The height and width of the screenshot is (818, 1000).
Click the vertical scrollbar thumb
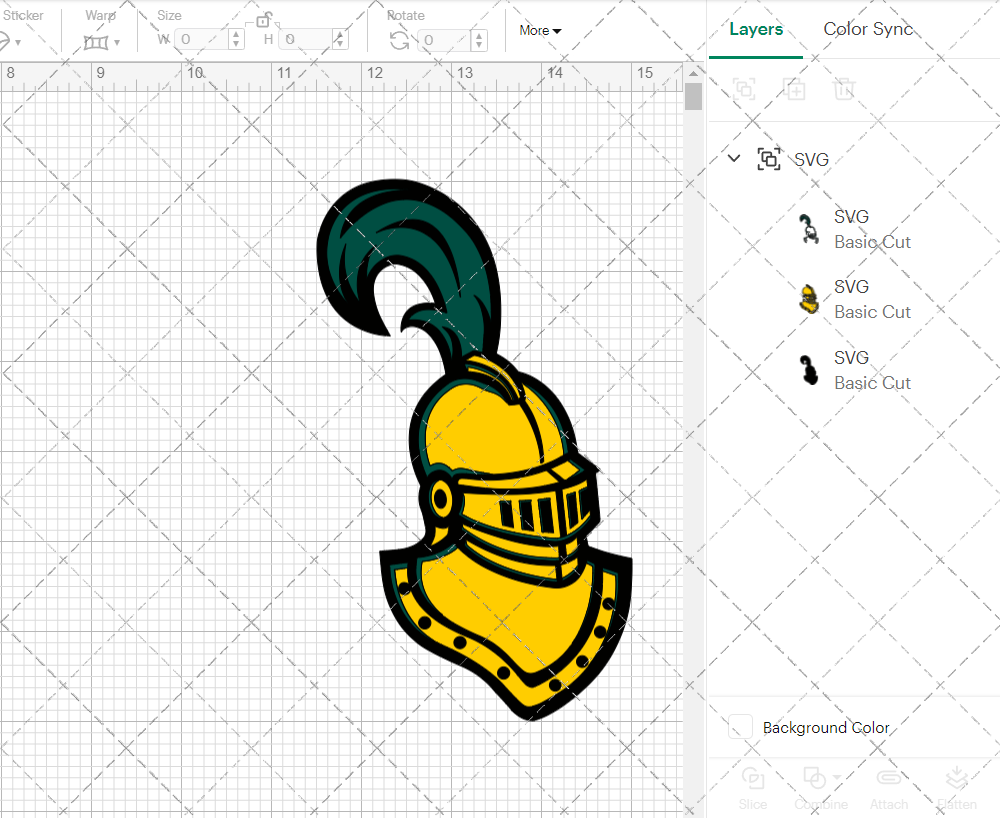(693, 97)
